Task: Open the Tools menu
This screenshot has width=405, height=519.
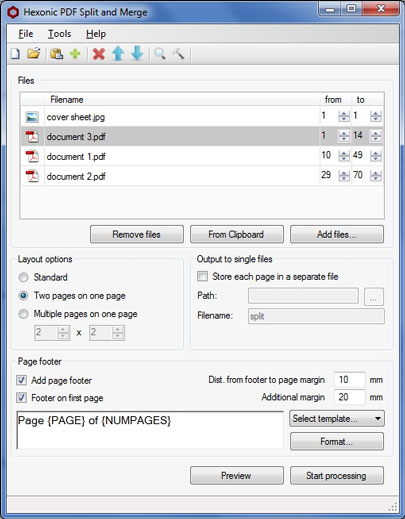Action: 59,34
